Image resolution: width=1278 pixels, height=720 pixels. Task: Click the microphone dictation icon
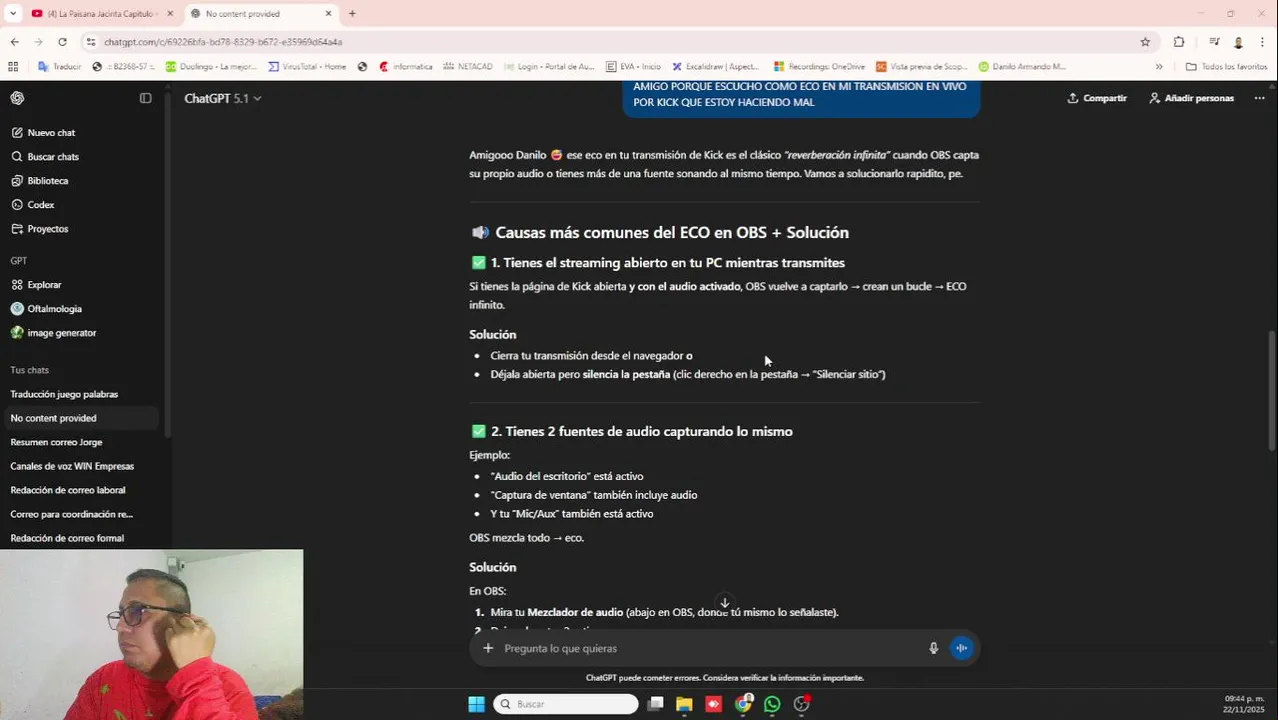(x=933, y=648)
